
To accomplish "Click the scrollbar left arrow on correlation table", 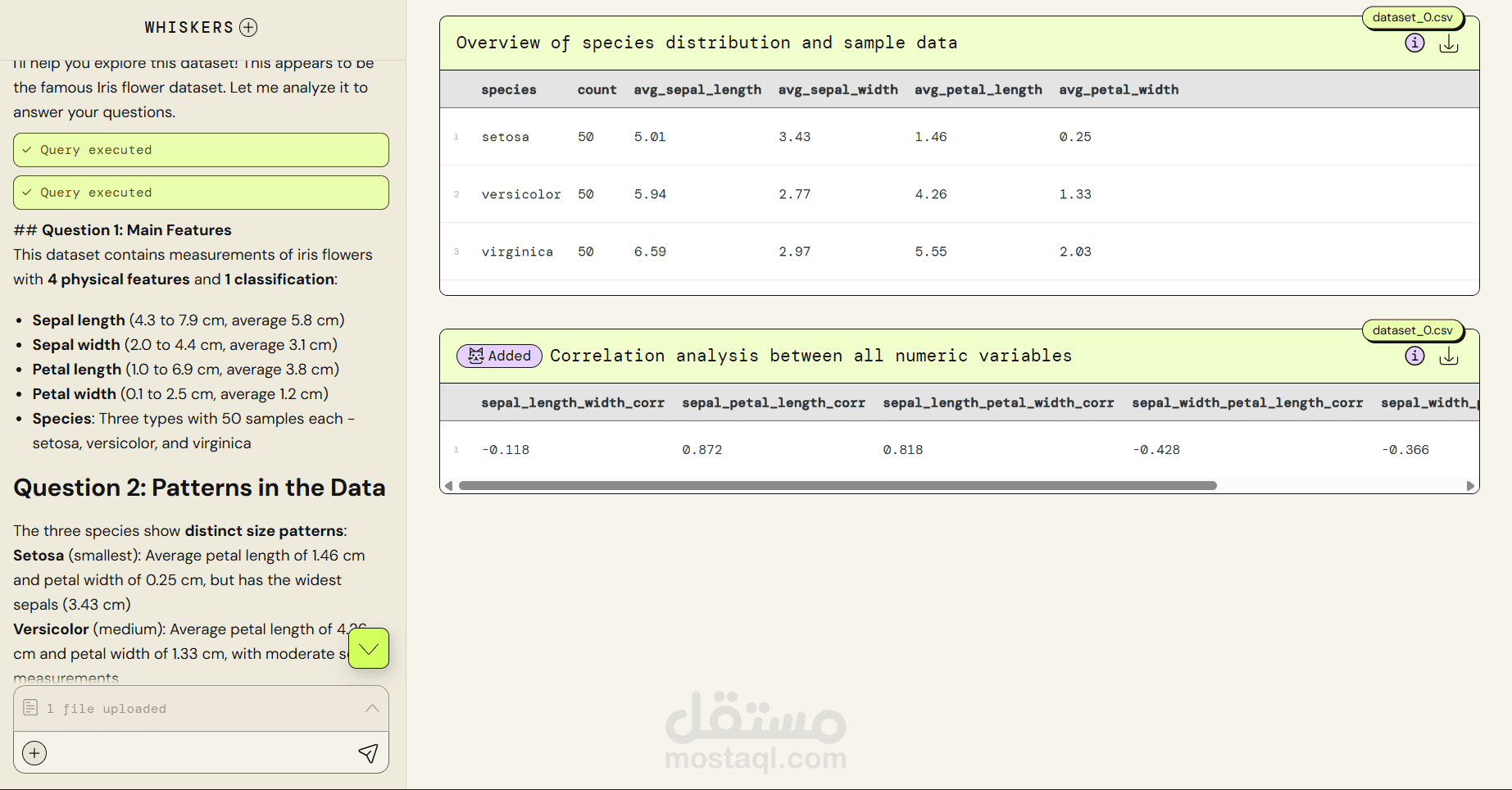I will [x=448, y=486].
